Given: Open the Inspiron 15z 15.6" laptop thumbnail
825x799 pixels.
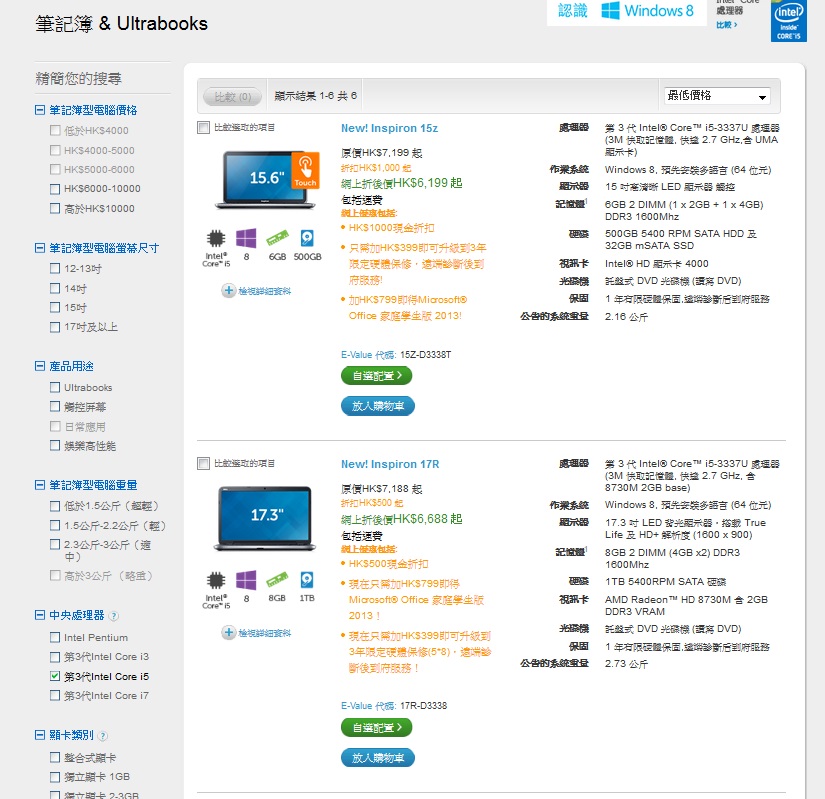Looking at the screenshot, I should [268, 179].
